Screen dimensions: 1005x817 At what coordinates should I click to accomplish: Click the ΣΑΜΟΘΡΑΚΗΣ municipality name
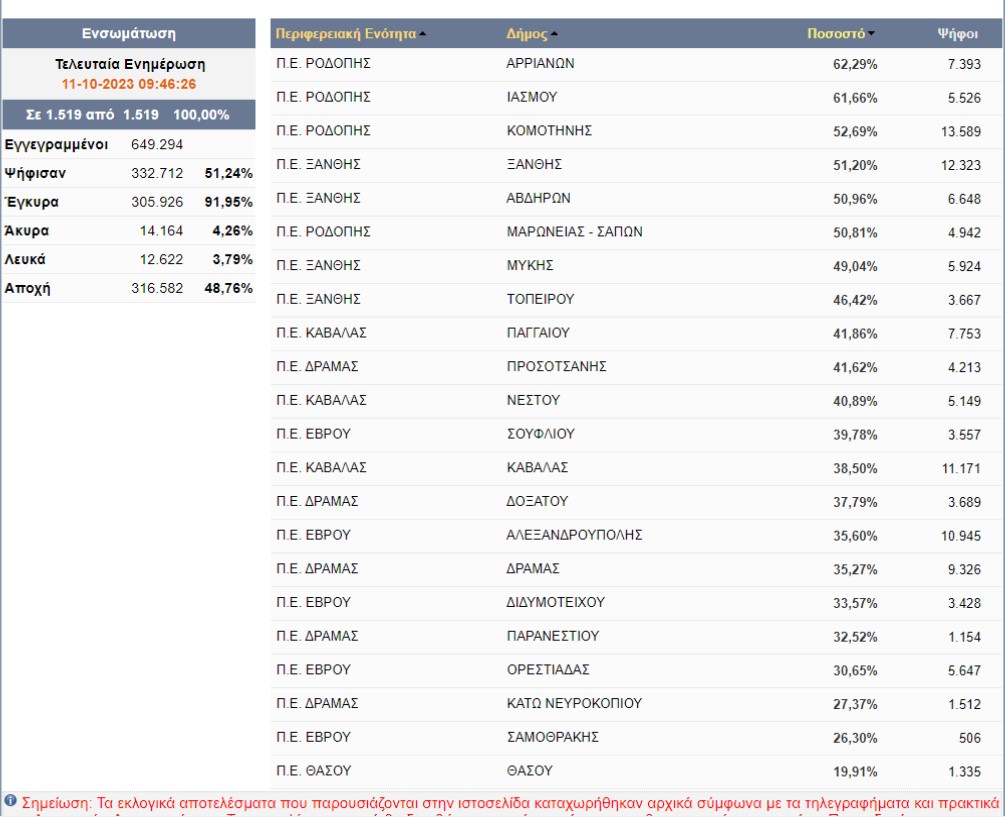click(x=552, y=737)
